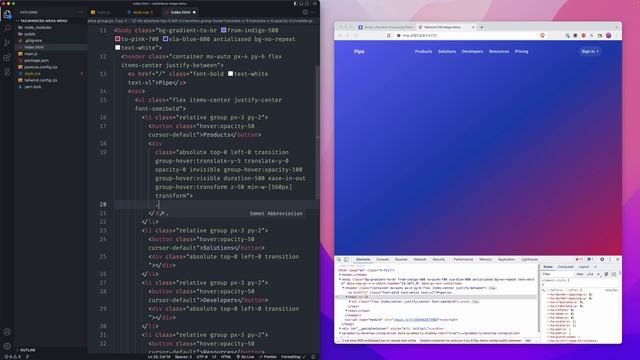Open DevTools settings gear

(602, 260)
